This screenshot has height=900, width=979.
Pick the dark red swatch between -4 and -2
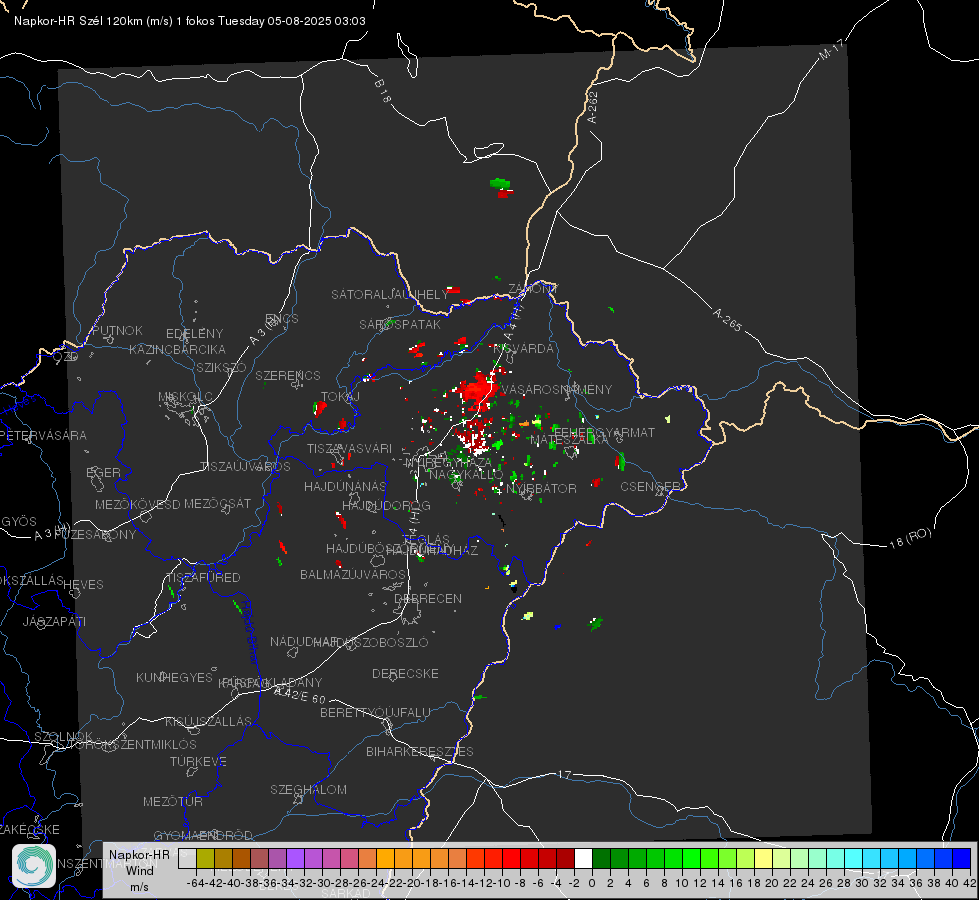565,859
